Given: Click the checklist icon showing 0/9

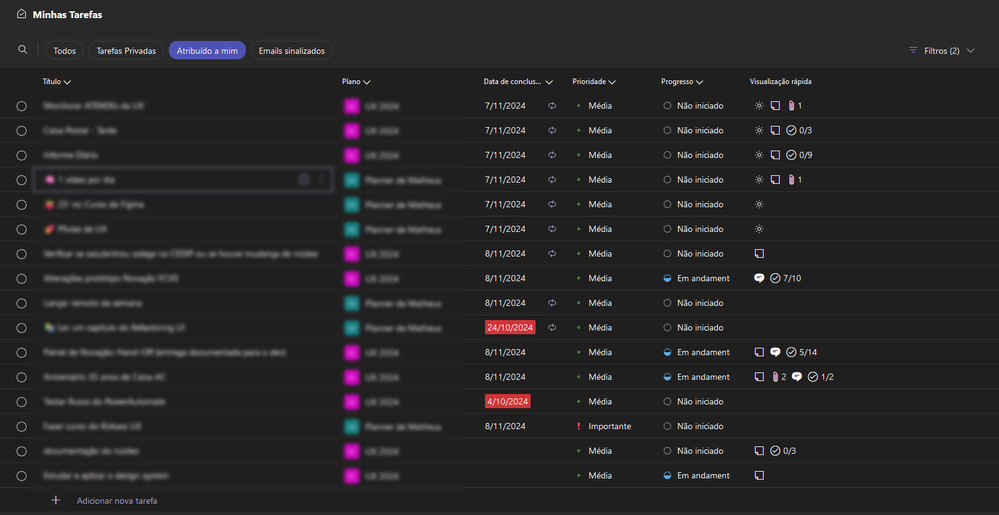Looking at the screenshot, I should 791,155.
